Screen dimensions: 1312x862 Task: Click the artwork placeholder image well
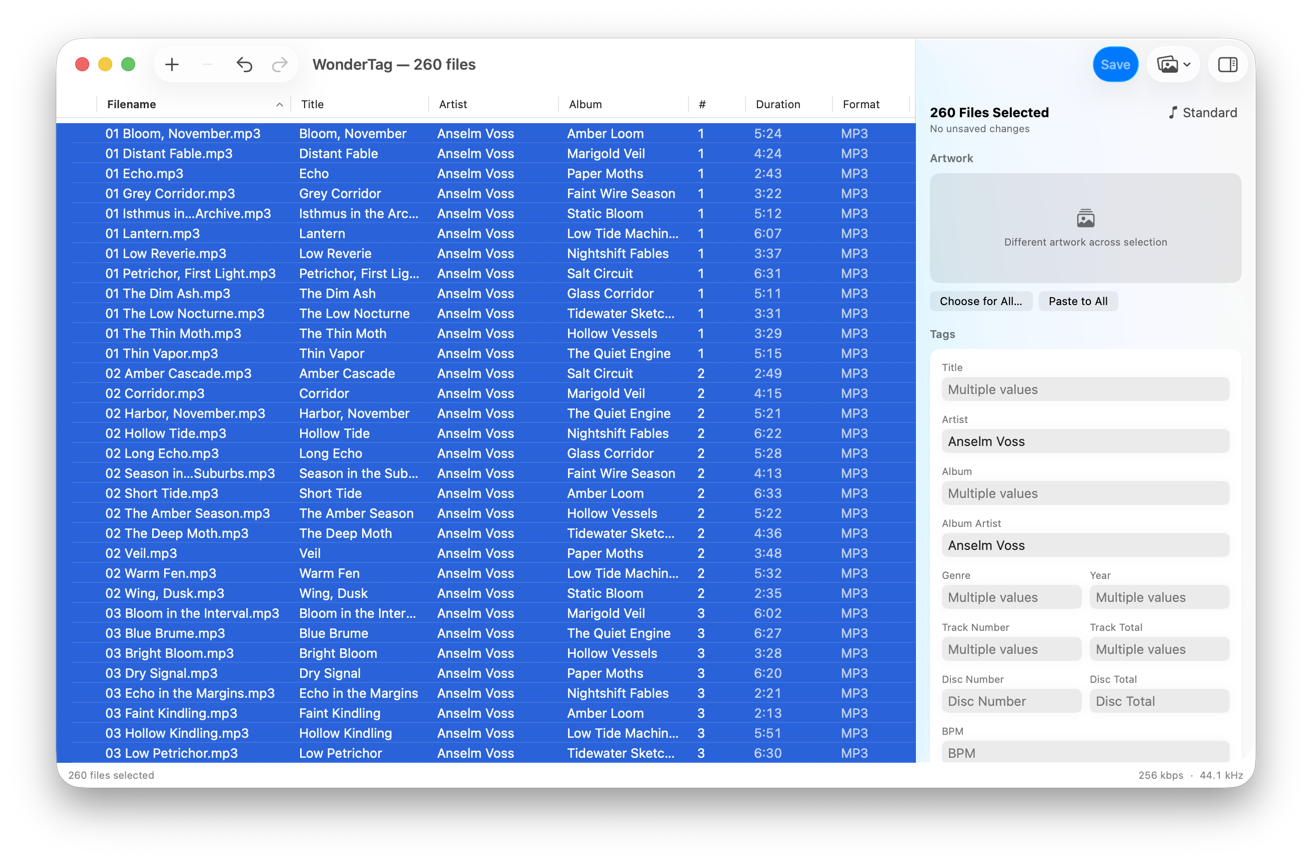click(1085, 228)
